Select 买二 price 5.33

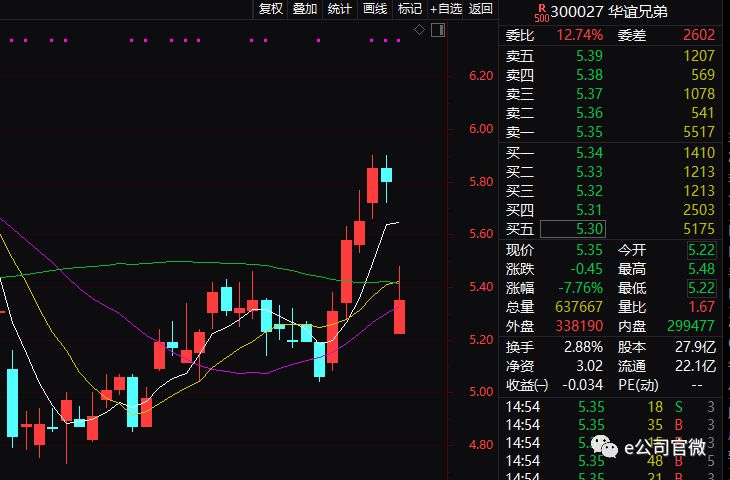coord(589,172)
